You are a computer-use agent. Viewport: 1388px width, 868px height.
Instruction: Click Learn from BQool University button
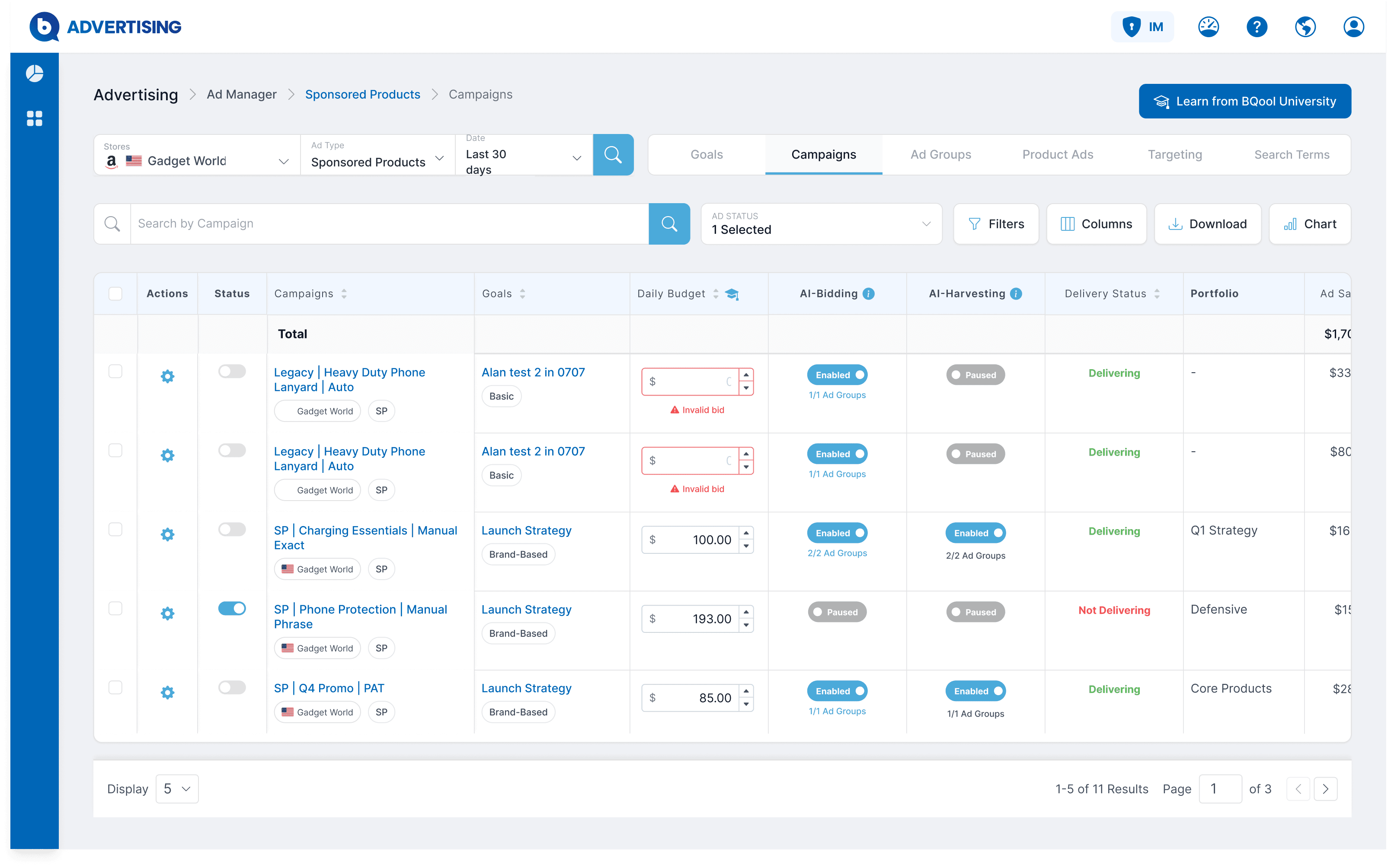point(1244,101)
